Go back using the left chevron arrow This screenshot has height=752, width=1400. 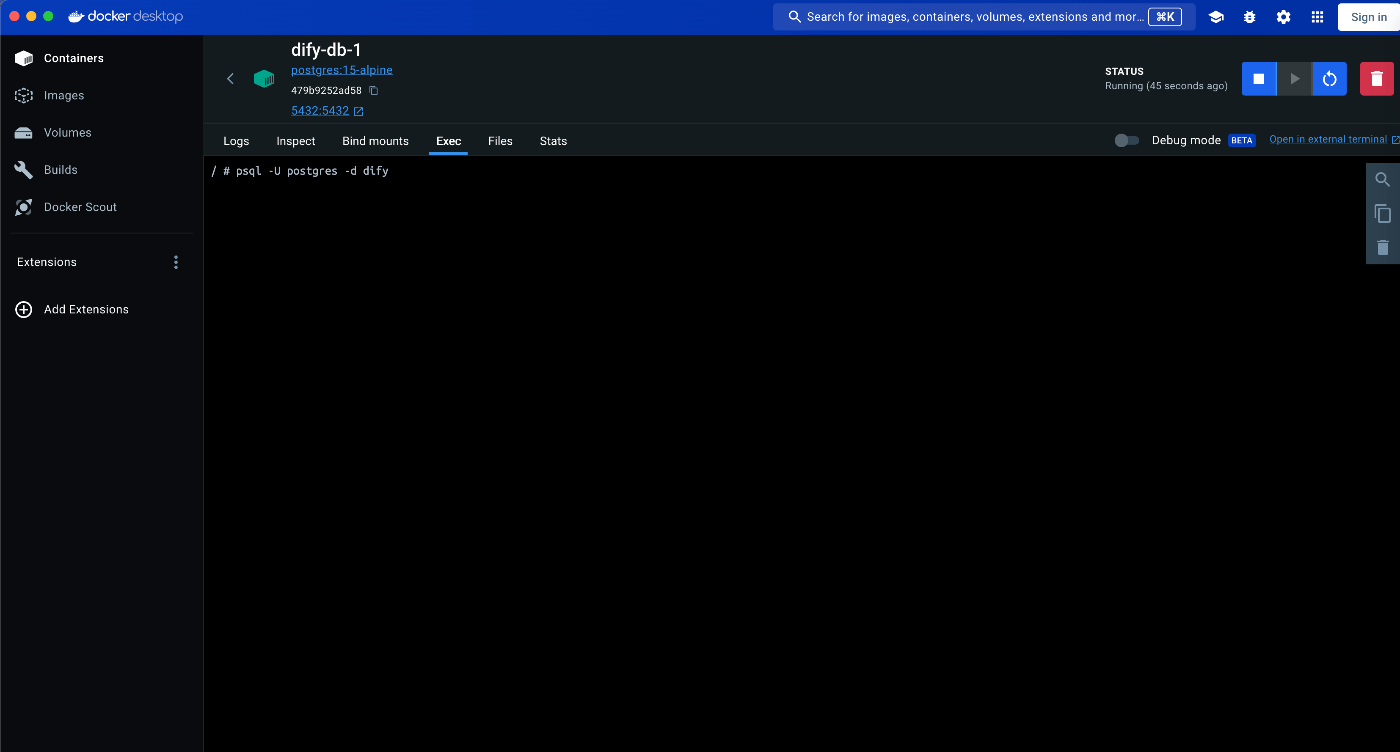[x=230, y=78]
